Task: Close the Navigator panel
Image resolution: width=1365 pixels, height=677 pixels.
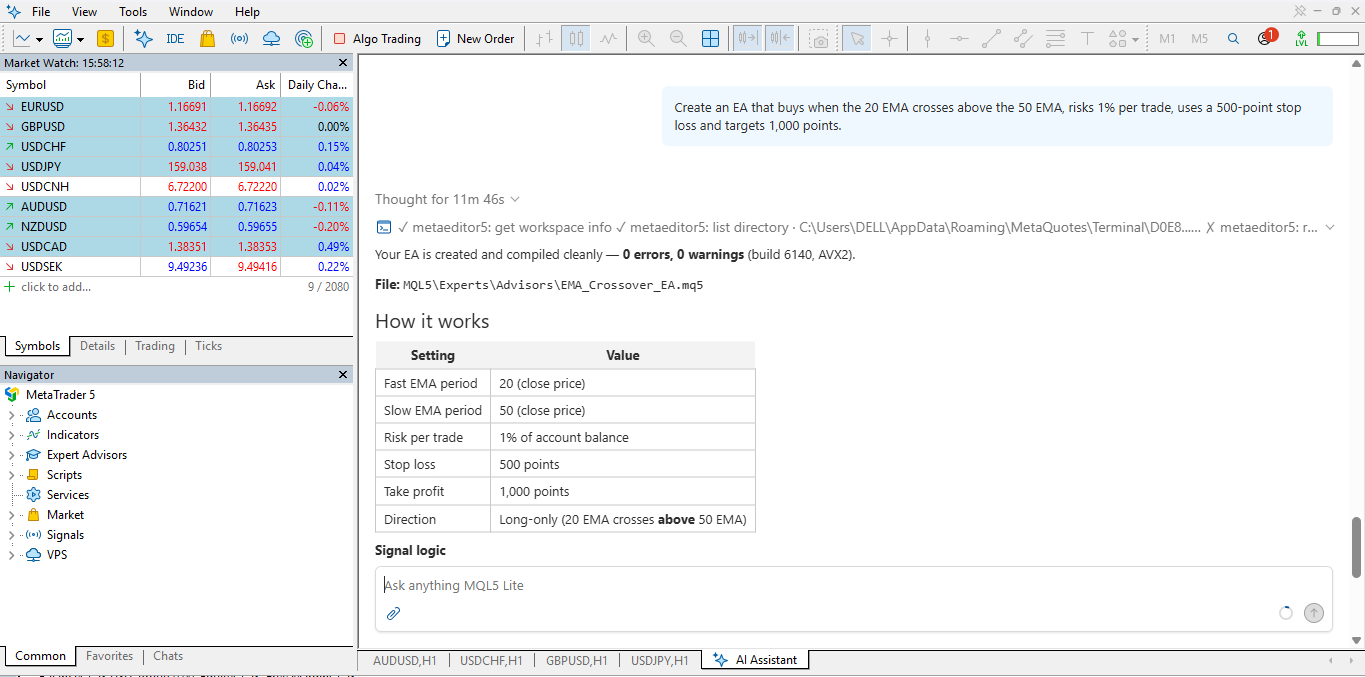Action: [x=343, y=375]
